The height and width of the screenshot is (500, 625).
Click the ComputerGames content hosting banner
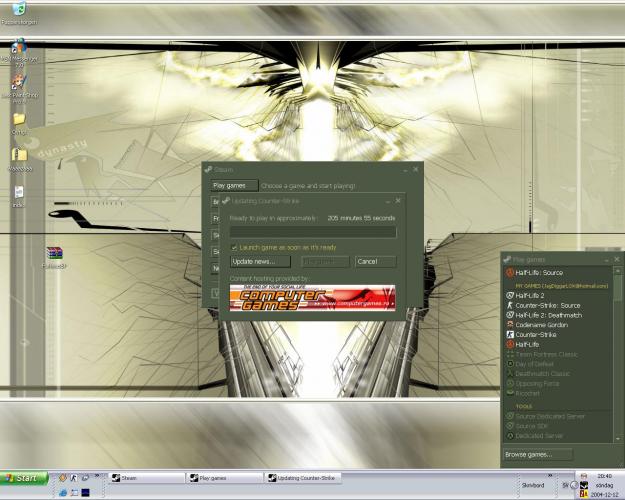[x=312, y=298]
